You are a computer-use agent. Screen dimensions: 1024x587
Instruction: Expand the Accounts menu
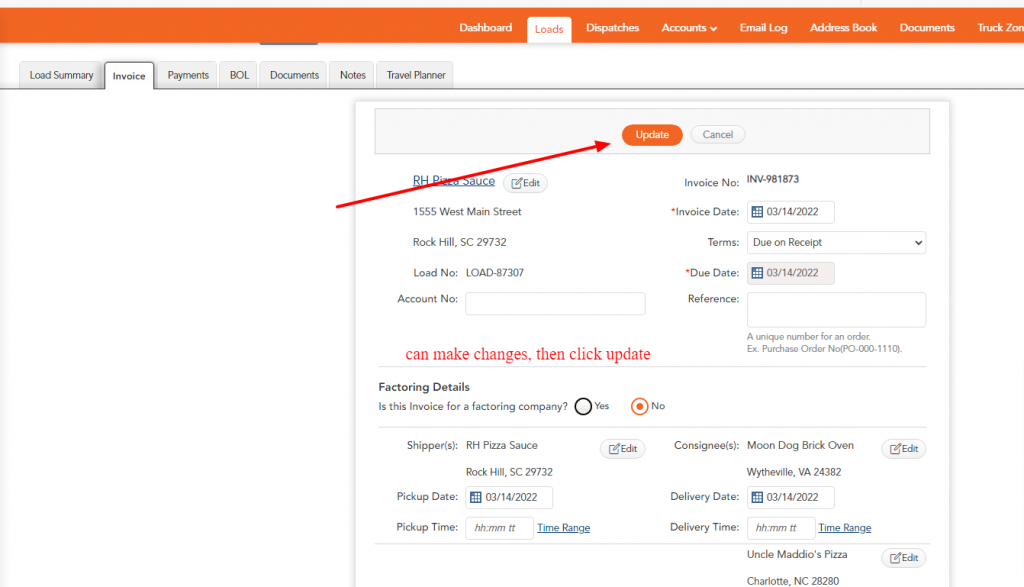[x=689, y=27]
